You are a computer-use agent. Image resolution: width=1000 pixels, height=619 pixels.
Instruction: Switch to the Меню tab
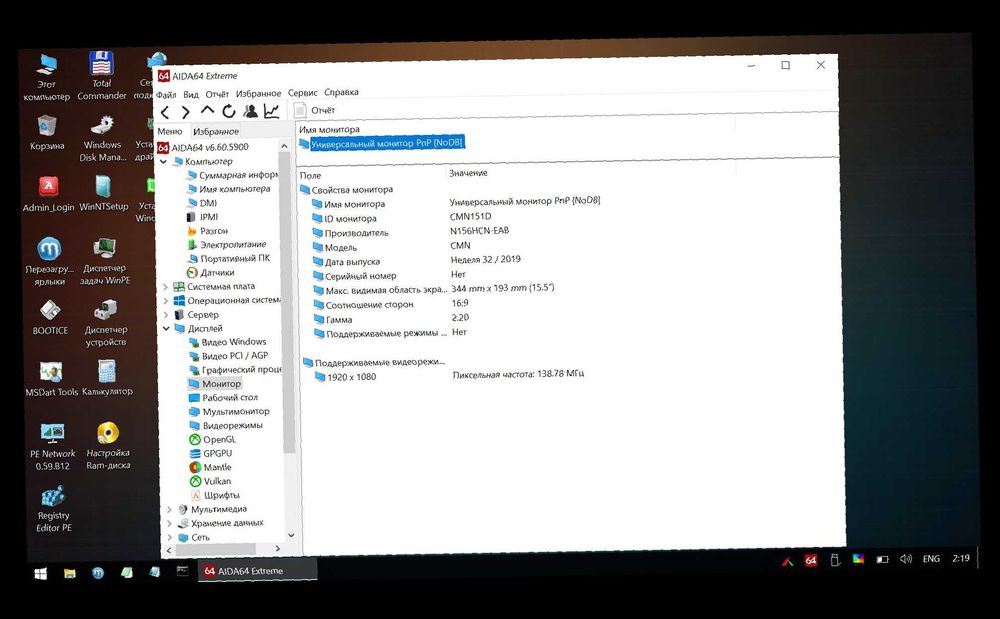(x=170, y=131)
